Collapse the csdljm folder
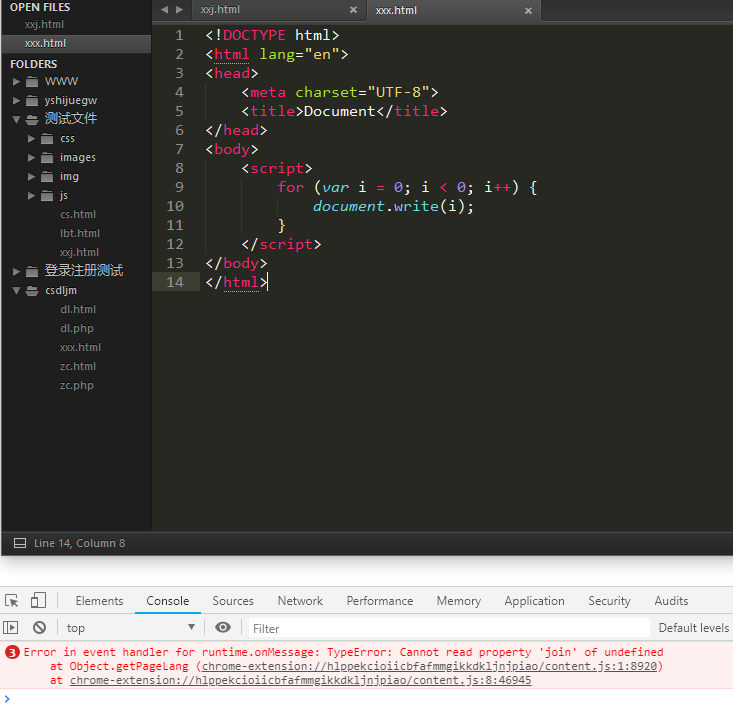Image resolution: width=733 pixels, height=707 pixels. coord(17,291)
